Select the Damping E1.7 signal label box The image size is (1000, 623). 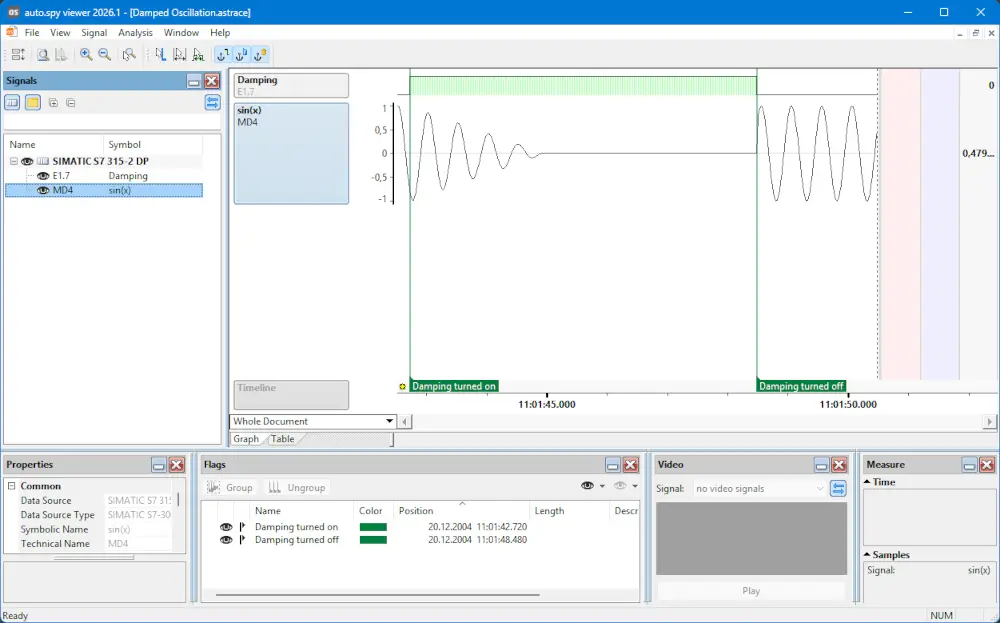(x=291, y=85)
